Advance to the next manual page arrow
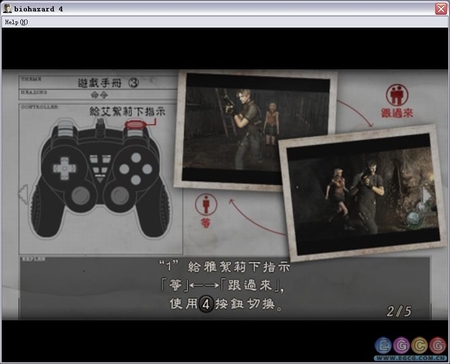Viewport: 450px width, 364px height. [x=427, y=196]
